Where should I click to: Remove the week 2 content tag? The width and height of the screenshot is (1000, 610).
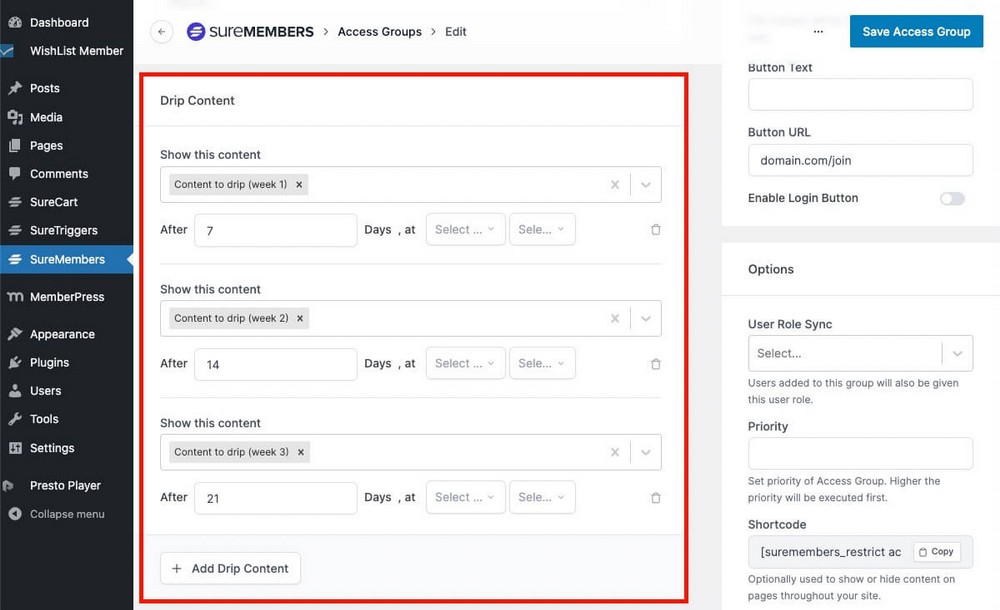300,318
